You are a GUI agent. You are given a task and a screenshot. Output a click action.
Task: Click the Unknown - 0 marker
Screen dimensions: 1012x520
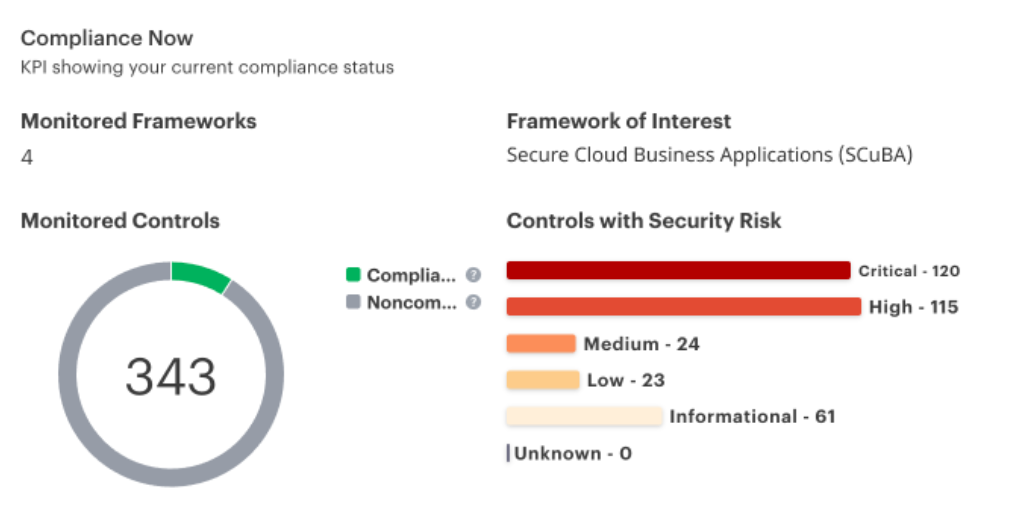(572, 454)
